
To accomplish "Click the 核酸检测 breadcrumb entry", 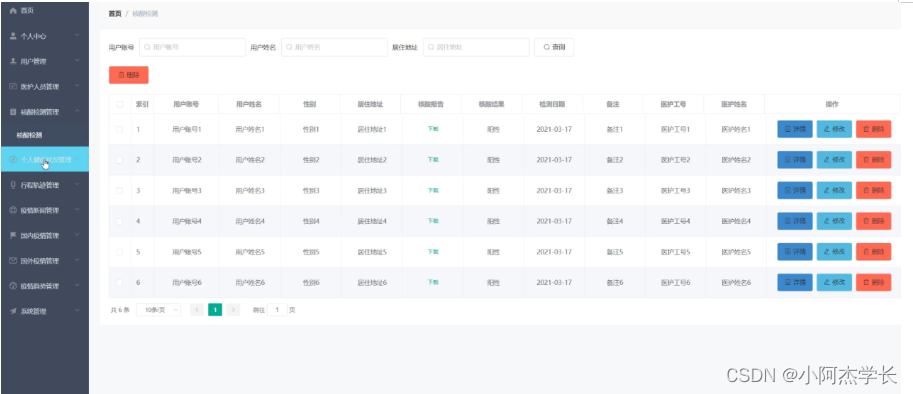I will [x=145, y=13].
